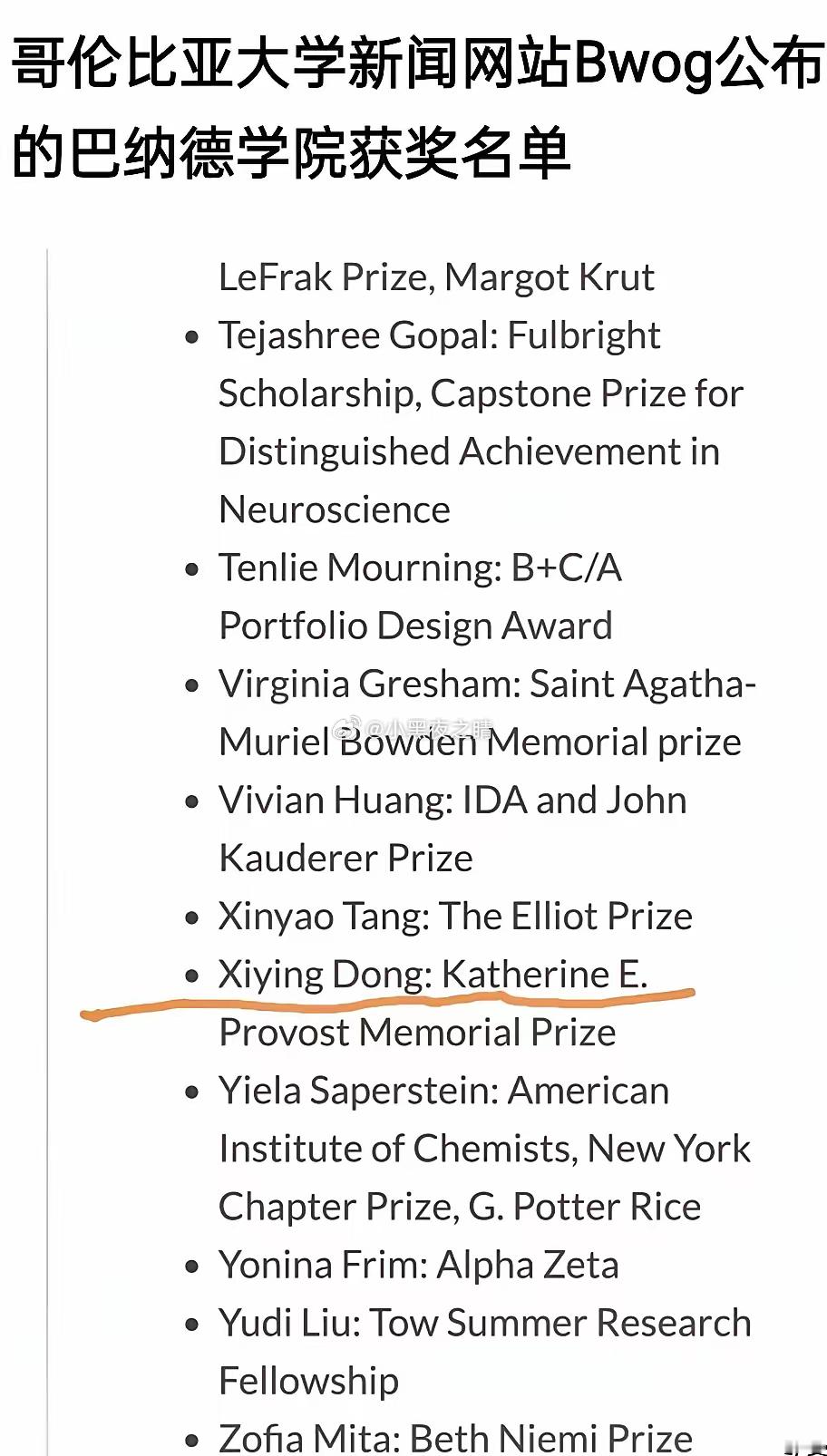Click the orange underline annotation
The image size is (827, 1456).
(388, 1003)
